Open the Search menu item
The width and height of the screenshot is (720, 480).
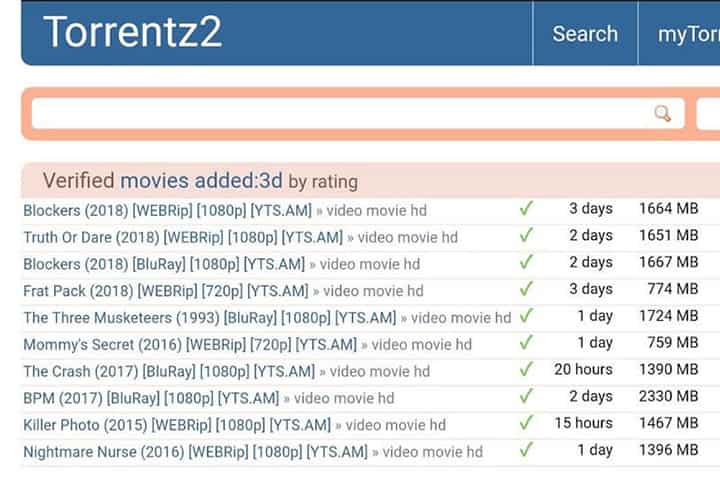click(x=585, y=34)
